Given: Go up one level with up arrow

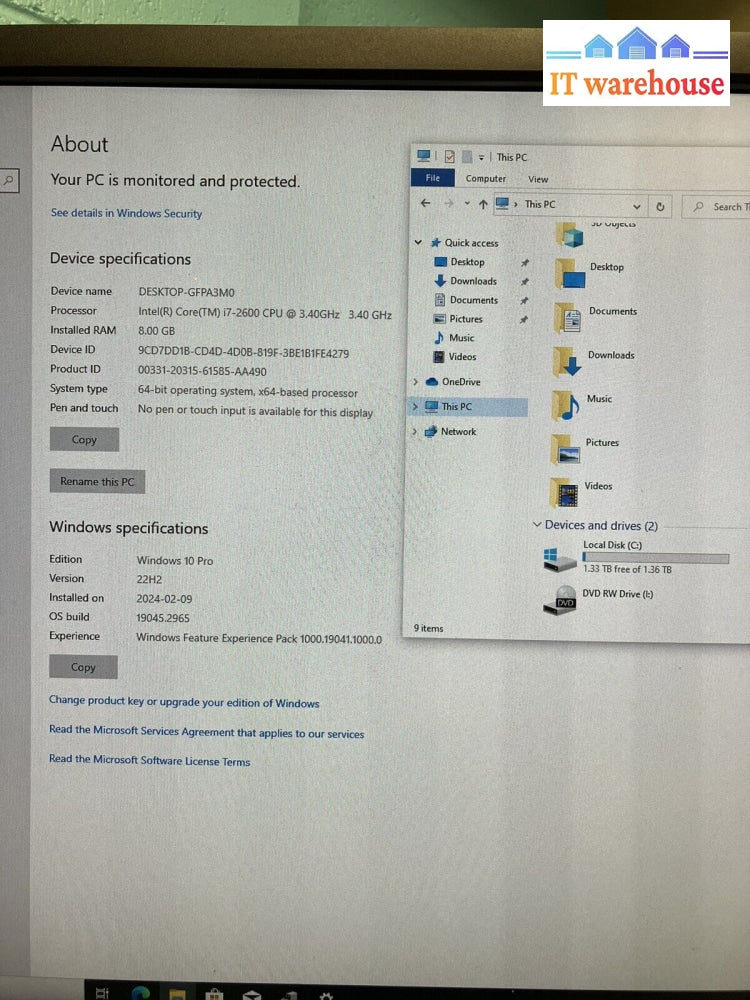Looking at the screenshot, I should [483, 204].
